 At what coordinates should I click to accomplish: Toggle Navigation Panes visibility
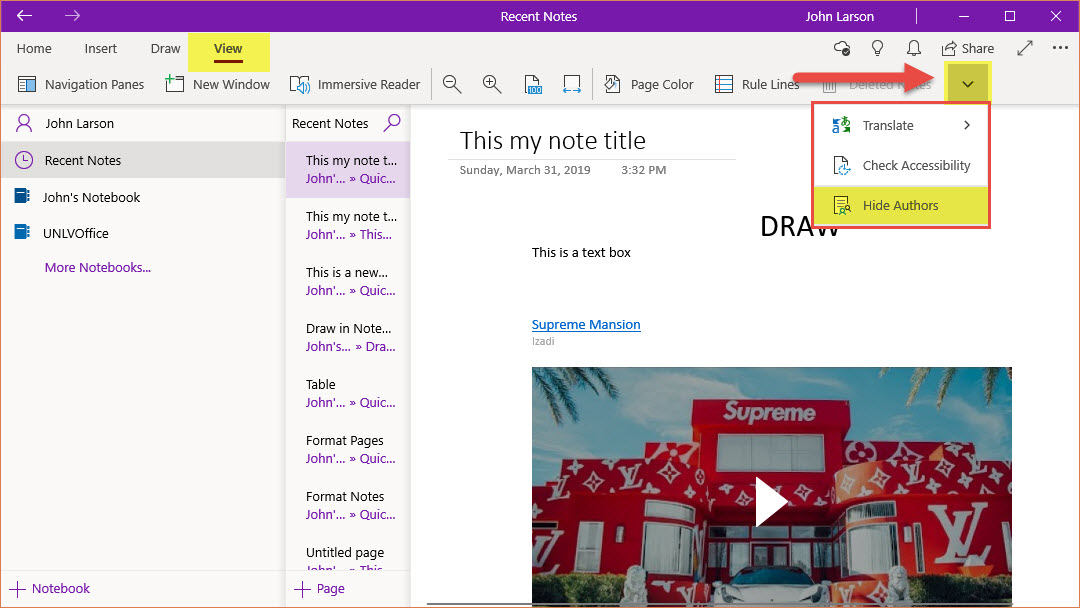(81, 85)
